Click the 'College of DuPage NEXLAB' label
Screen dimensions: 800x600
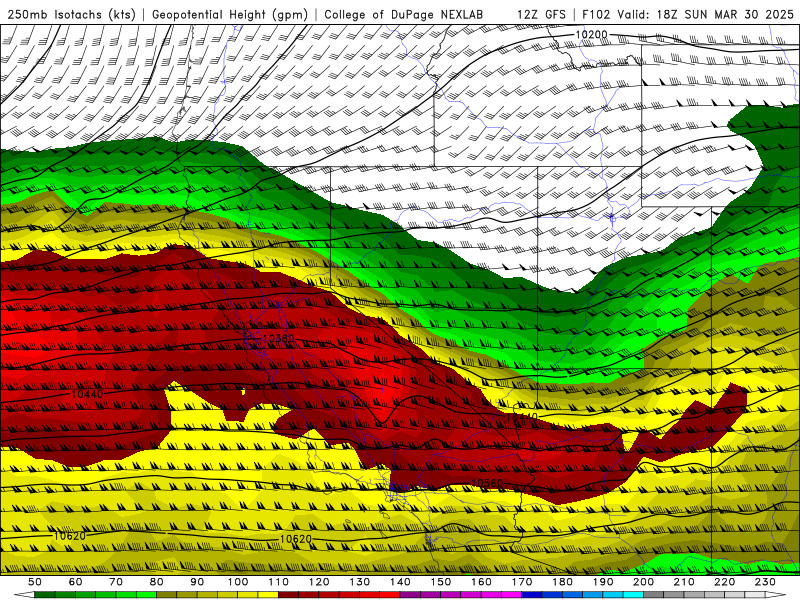point(404,15)
